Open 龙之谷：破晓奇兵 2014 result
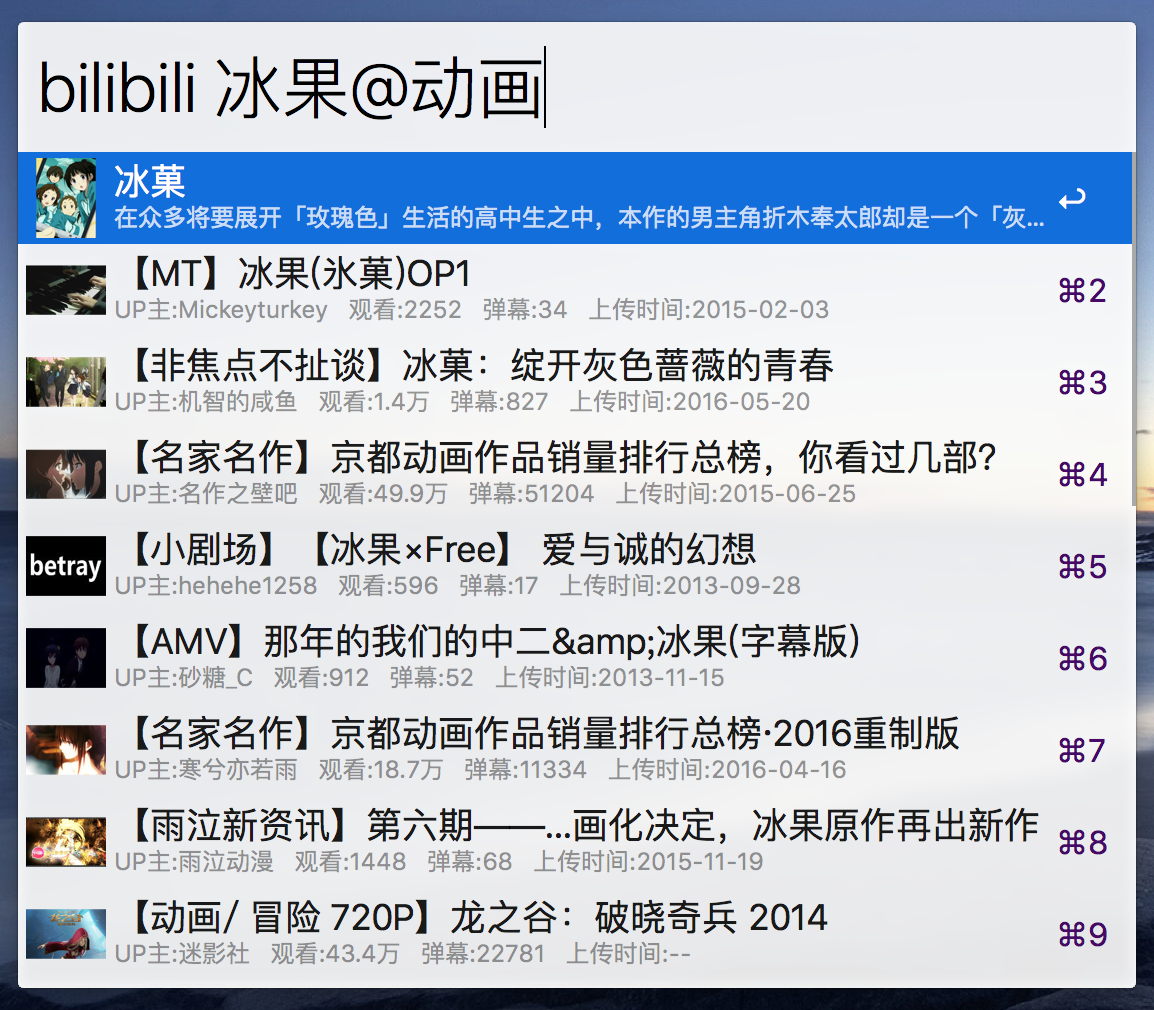This screenshot has width=1154, height=1010. click(x=575, y=934)
